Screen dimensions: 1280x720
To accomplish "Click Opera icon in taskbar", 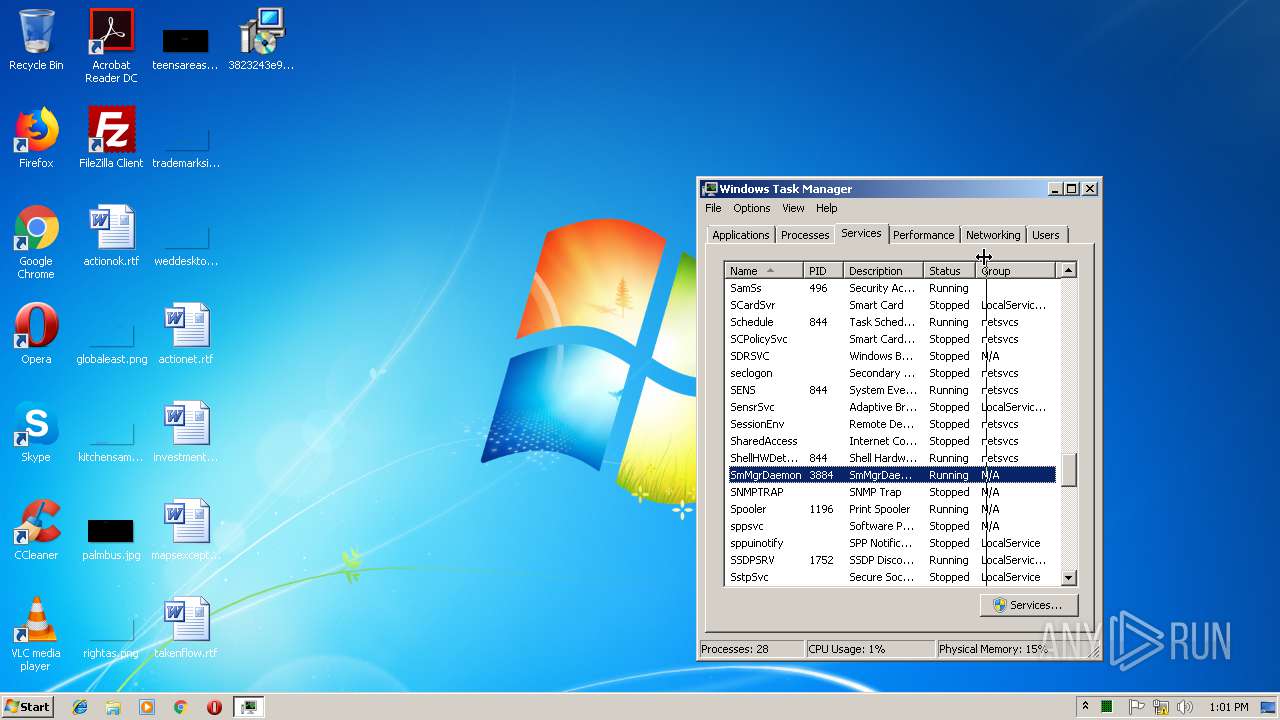I will (x=214, y=707).
